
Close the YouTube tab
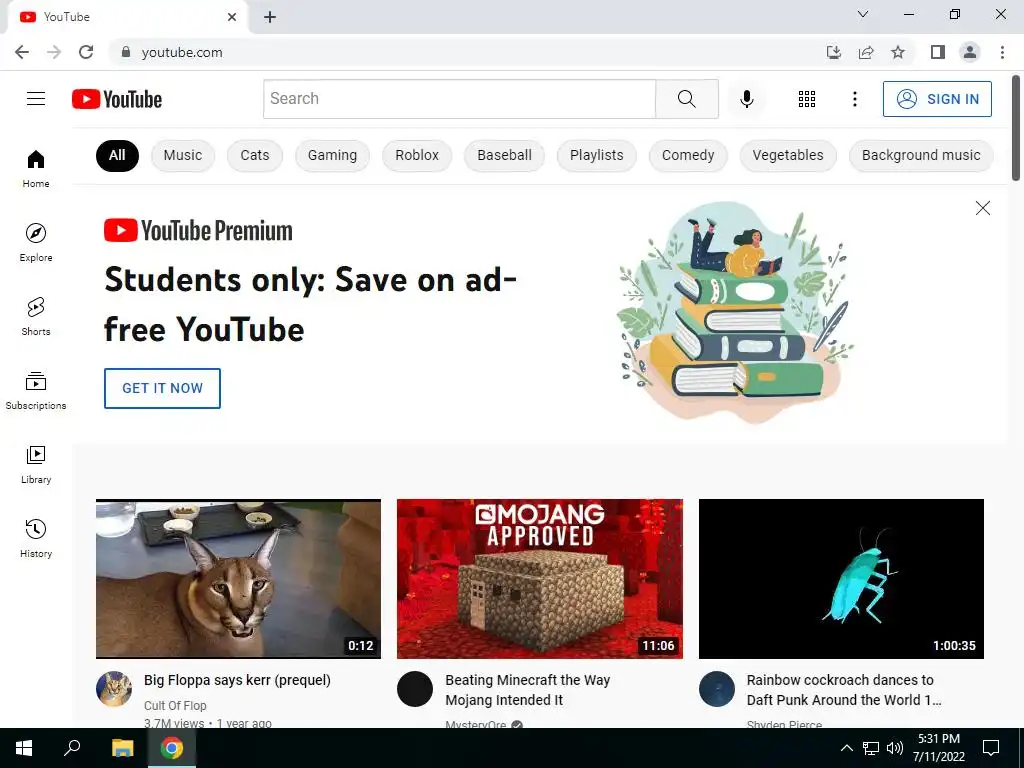click(232, 17)
